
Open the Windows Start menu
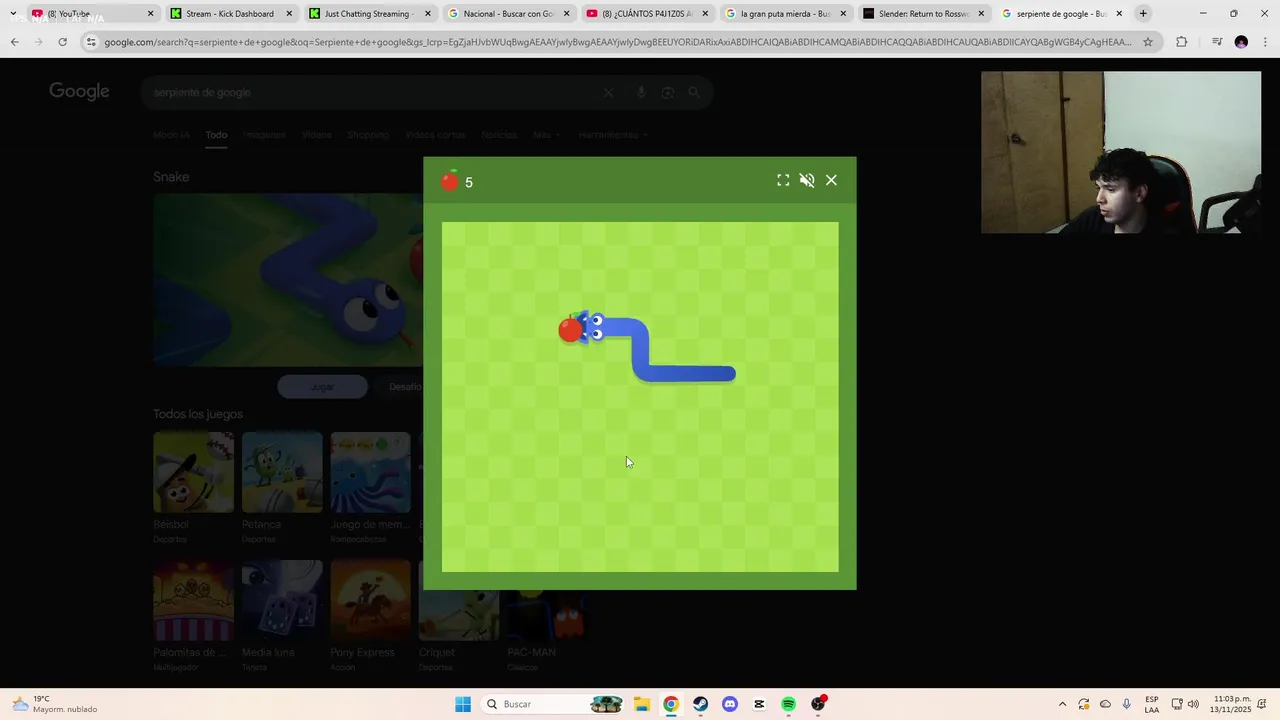coord(462,704)
